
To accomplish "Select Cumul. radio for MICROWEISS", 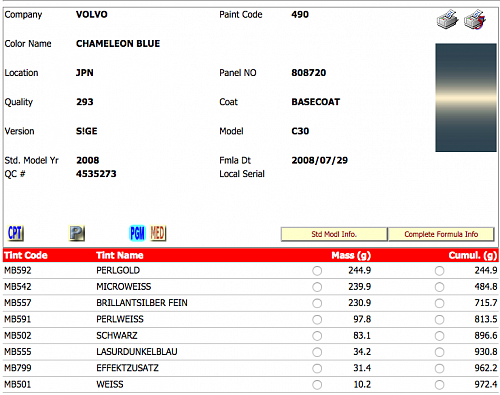I will [439, 287].
